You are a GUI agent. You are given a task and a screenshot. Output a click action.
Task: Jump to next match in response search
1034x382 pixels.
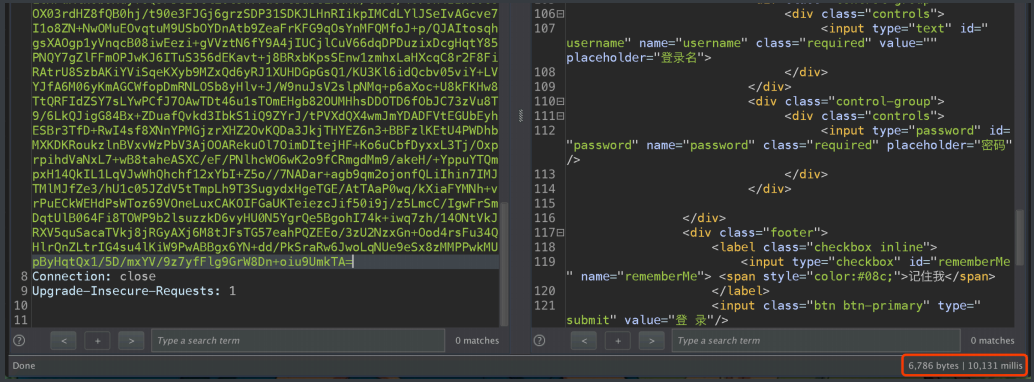pyautogui.click(x=652, y=340)
